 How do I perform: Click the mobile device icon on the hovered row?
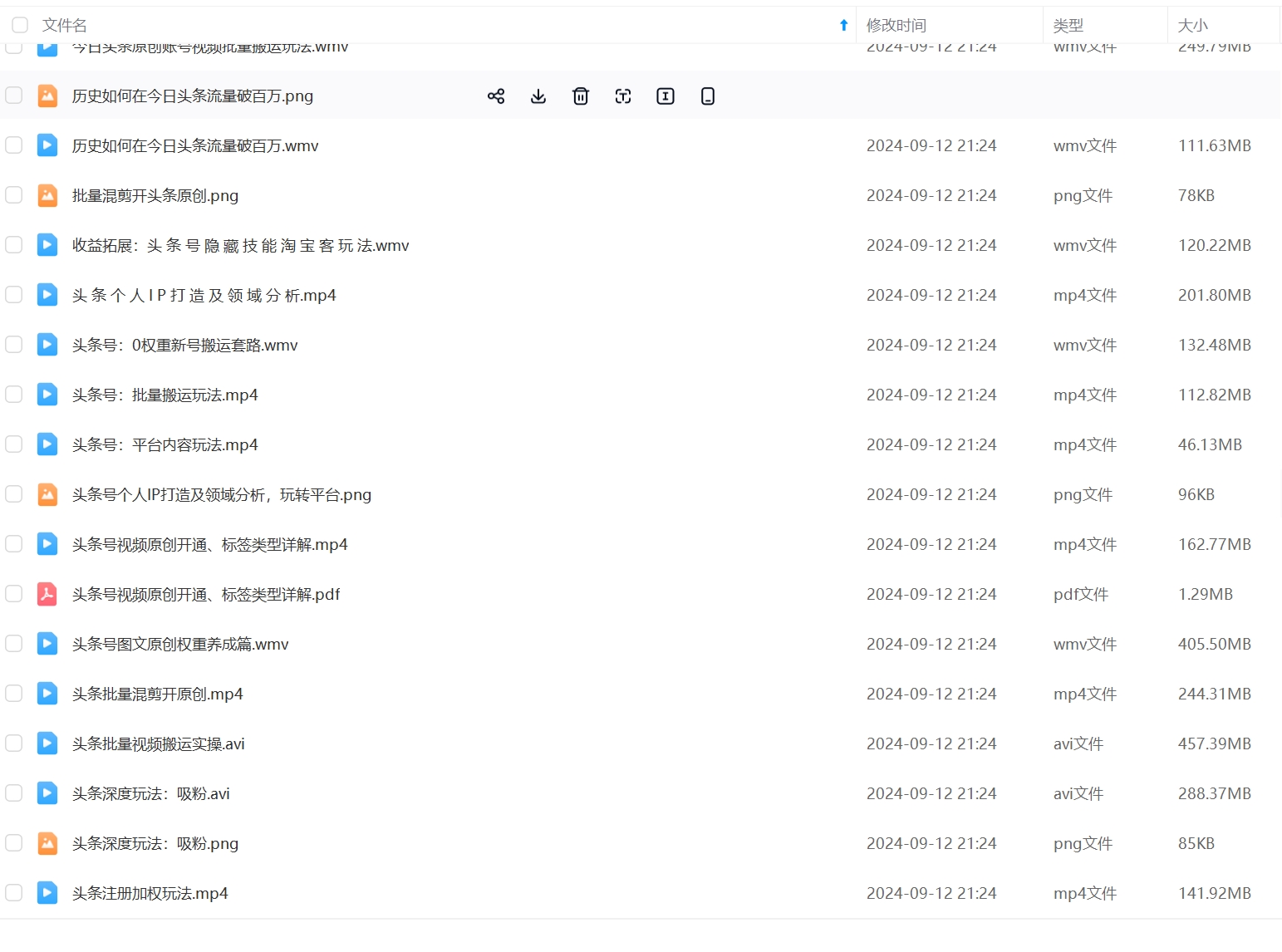coord(708,96)
